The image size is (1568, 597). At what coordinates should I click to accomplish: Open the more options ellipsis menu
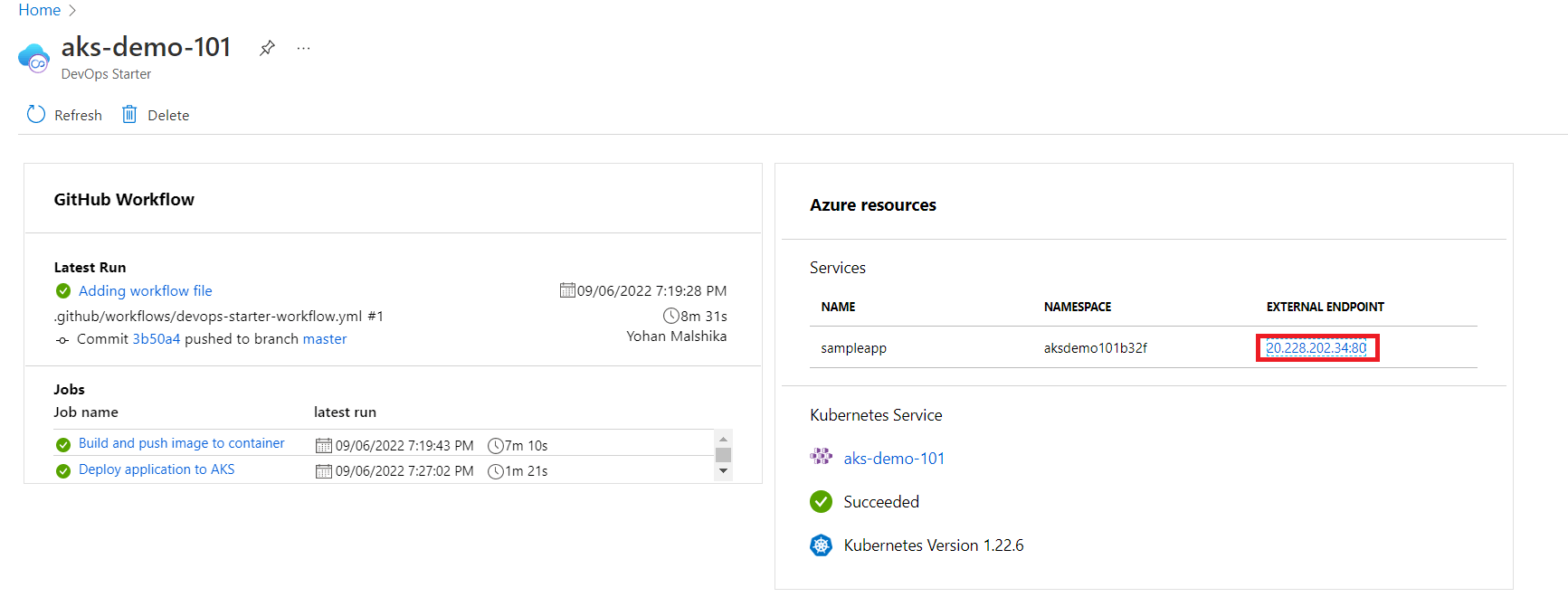click(x=303, y=48)
